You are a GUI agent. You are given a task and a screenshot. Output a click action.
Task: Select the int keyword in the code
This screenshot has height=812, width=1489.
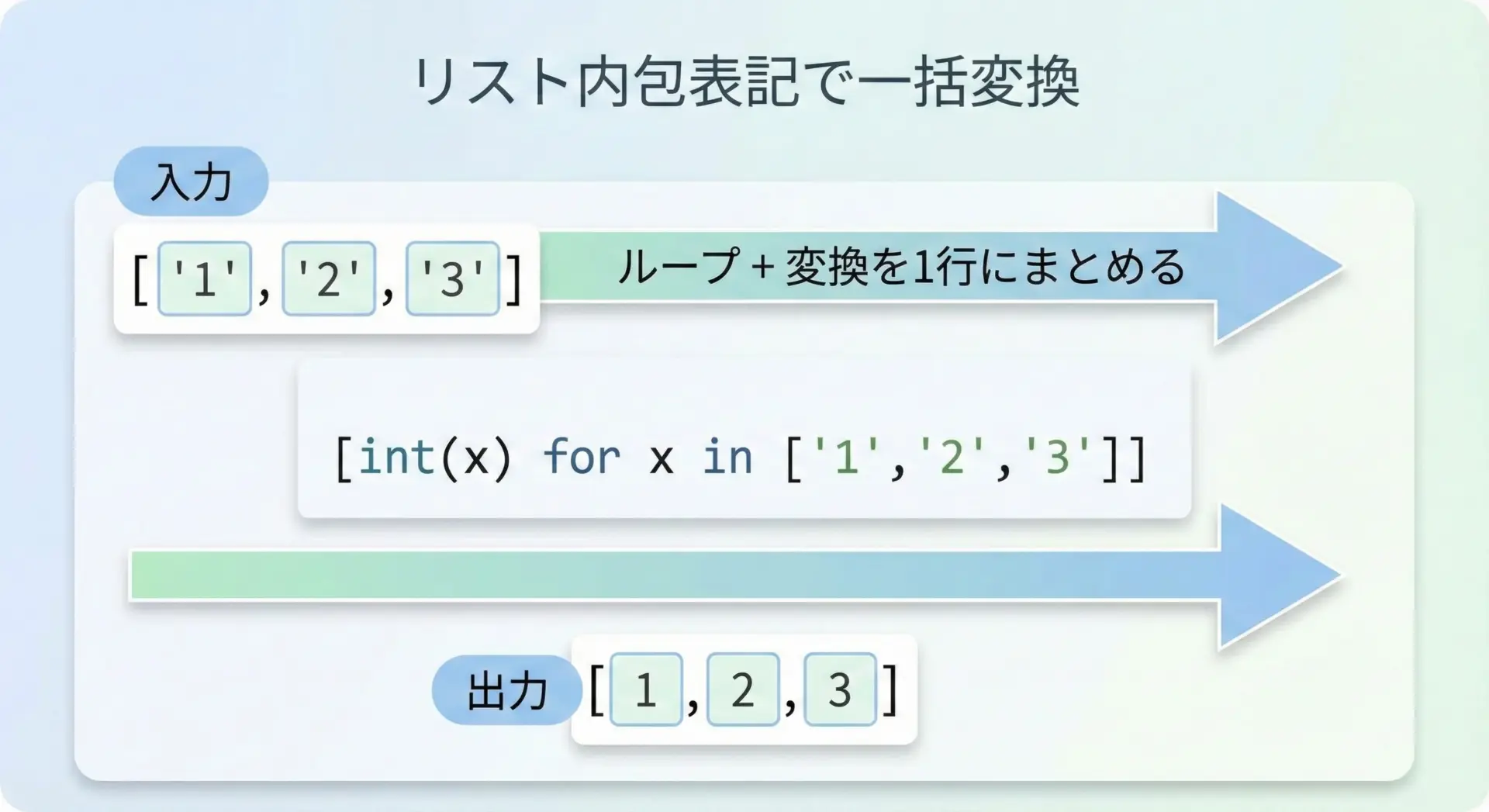click(x=397, y=457)
